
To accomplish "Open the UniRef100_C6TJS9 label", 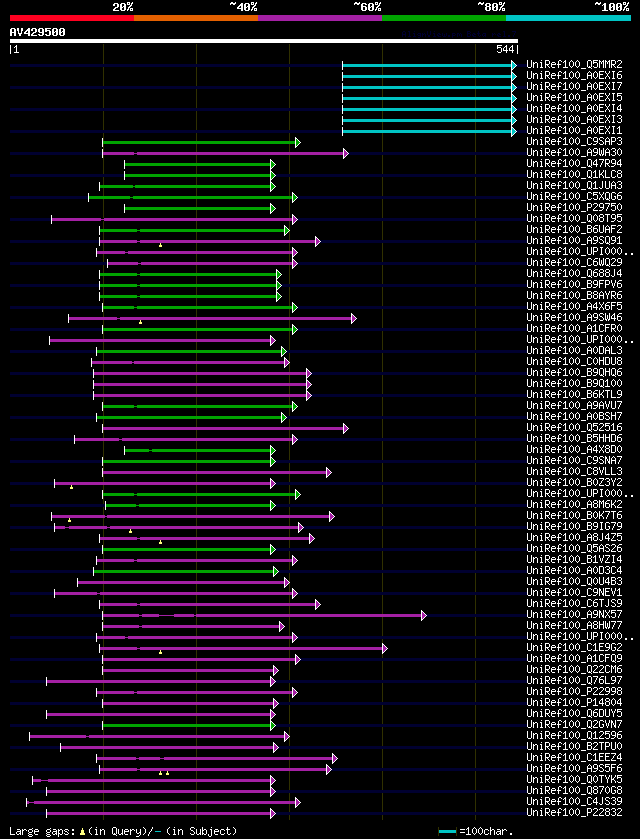I will 574,604.
